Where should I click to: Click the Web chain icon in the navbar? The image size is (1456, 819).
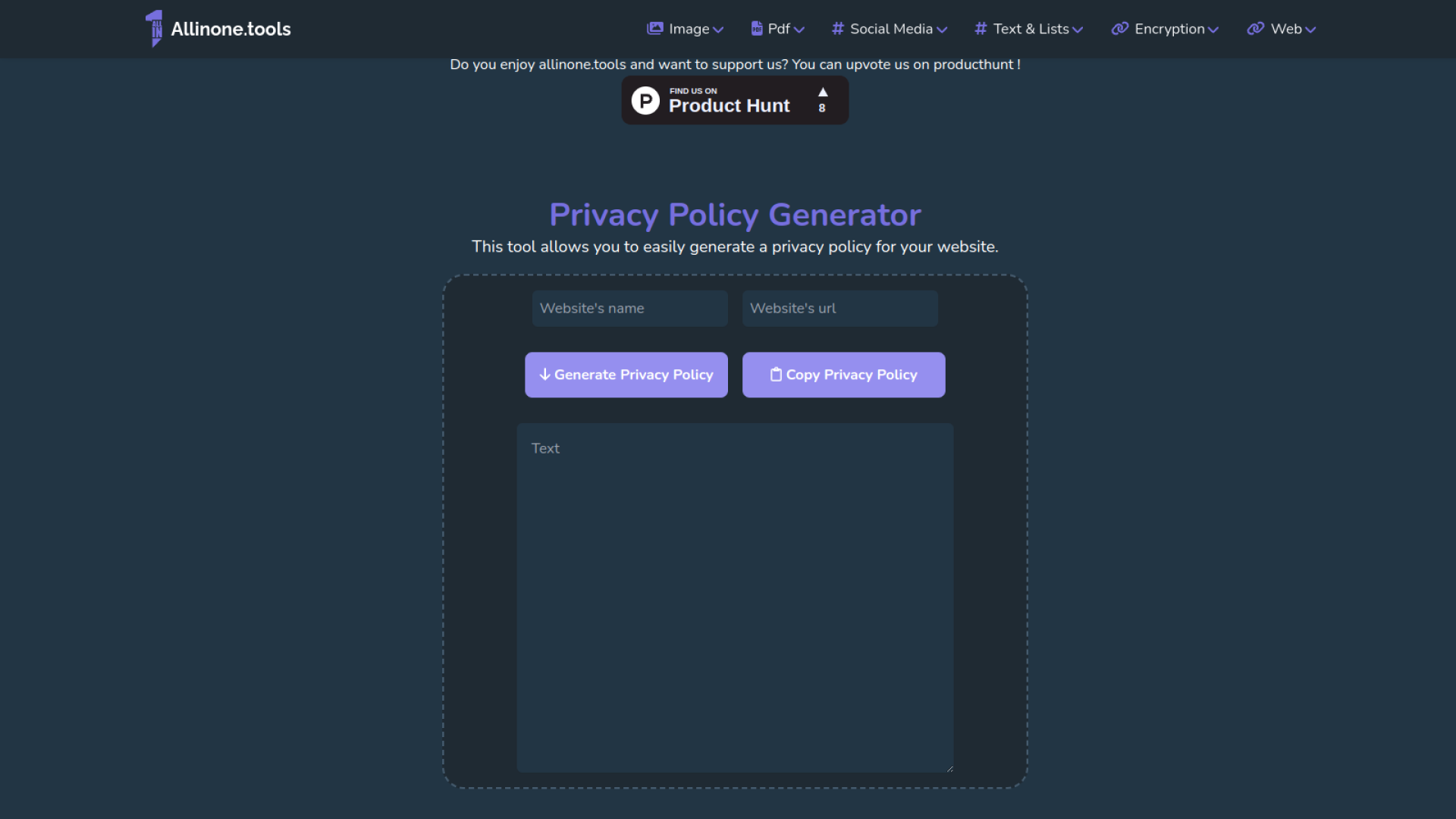pyautogui.click(x=1255, y=28)
